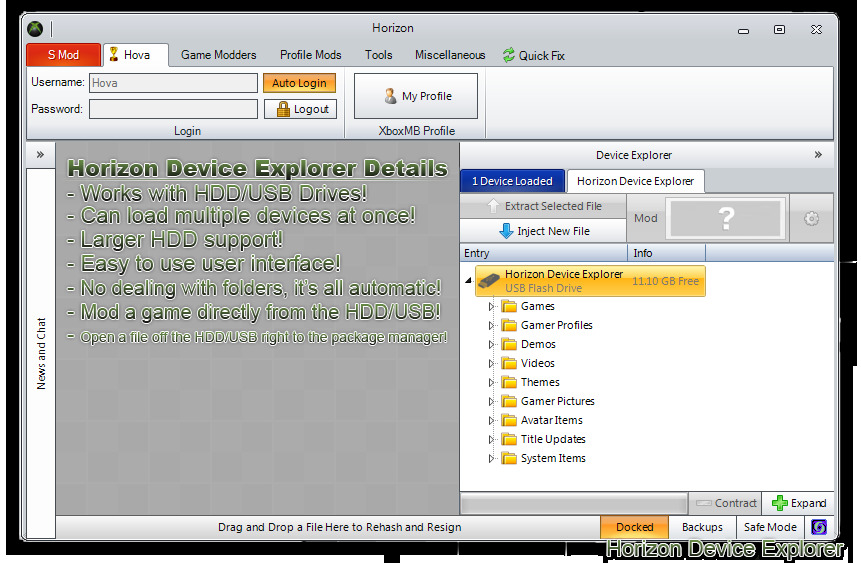This screenshot has width=861, height=563.
Task: Click the Extract Selected File button
Action: (x=545, y=206)
